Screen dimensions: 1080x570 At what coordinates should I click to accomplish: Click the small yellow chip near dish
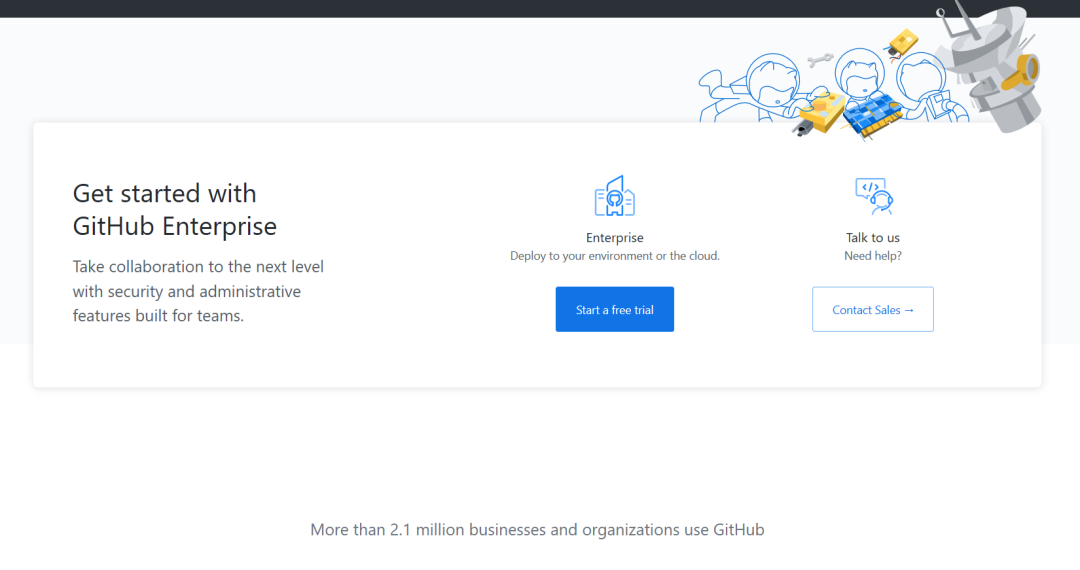click(x=902, y=43)
